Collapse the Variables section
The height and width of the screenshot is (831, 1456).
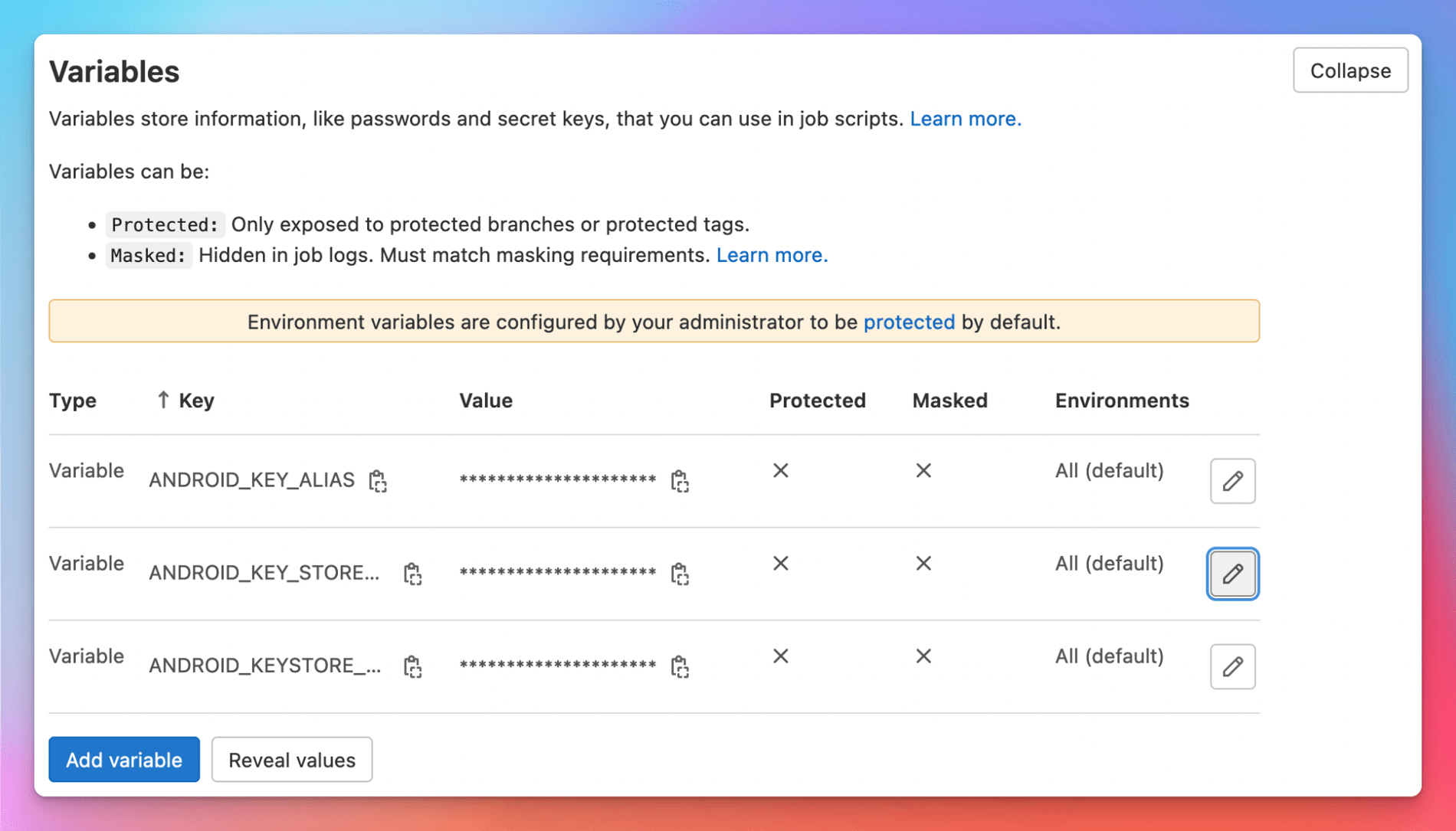click(1350, 70)
